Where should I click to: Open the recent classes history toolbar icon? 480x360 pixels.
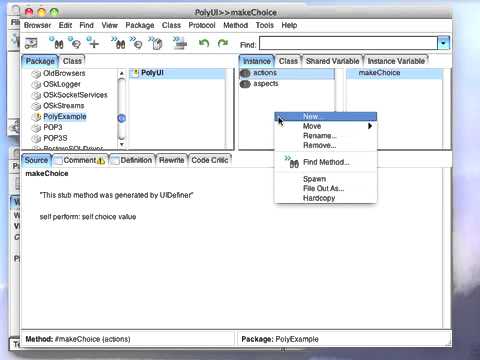[75, 43]
